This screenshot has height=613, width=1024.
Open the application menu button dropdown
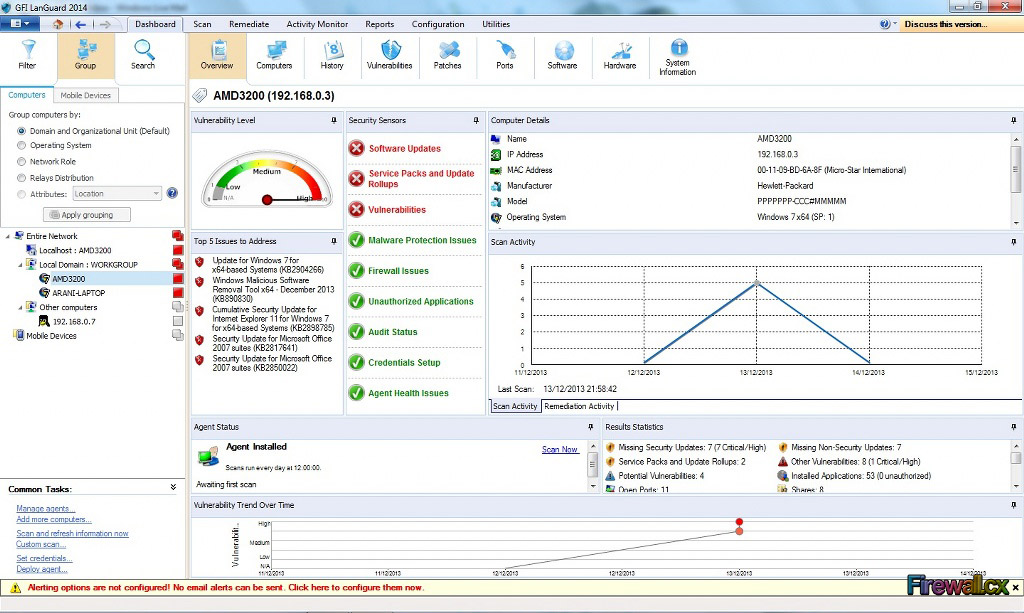click(20, 24)
